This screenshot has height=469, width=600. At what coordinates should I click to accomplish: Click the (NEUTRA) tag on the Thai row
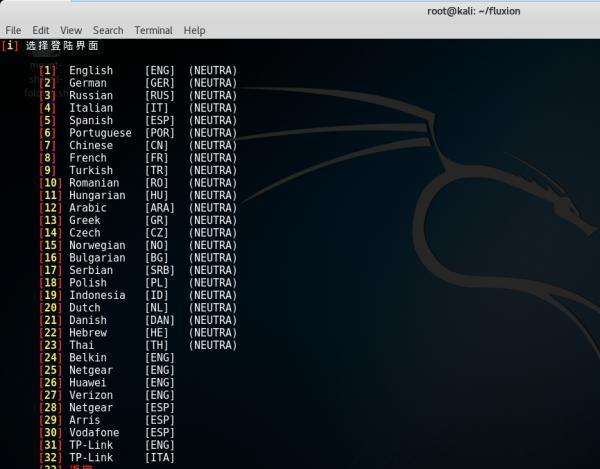213,345
